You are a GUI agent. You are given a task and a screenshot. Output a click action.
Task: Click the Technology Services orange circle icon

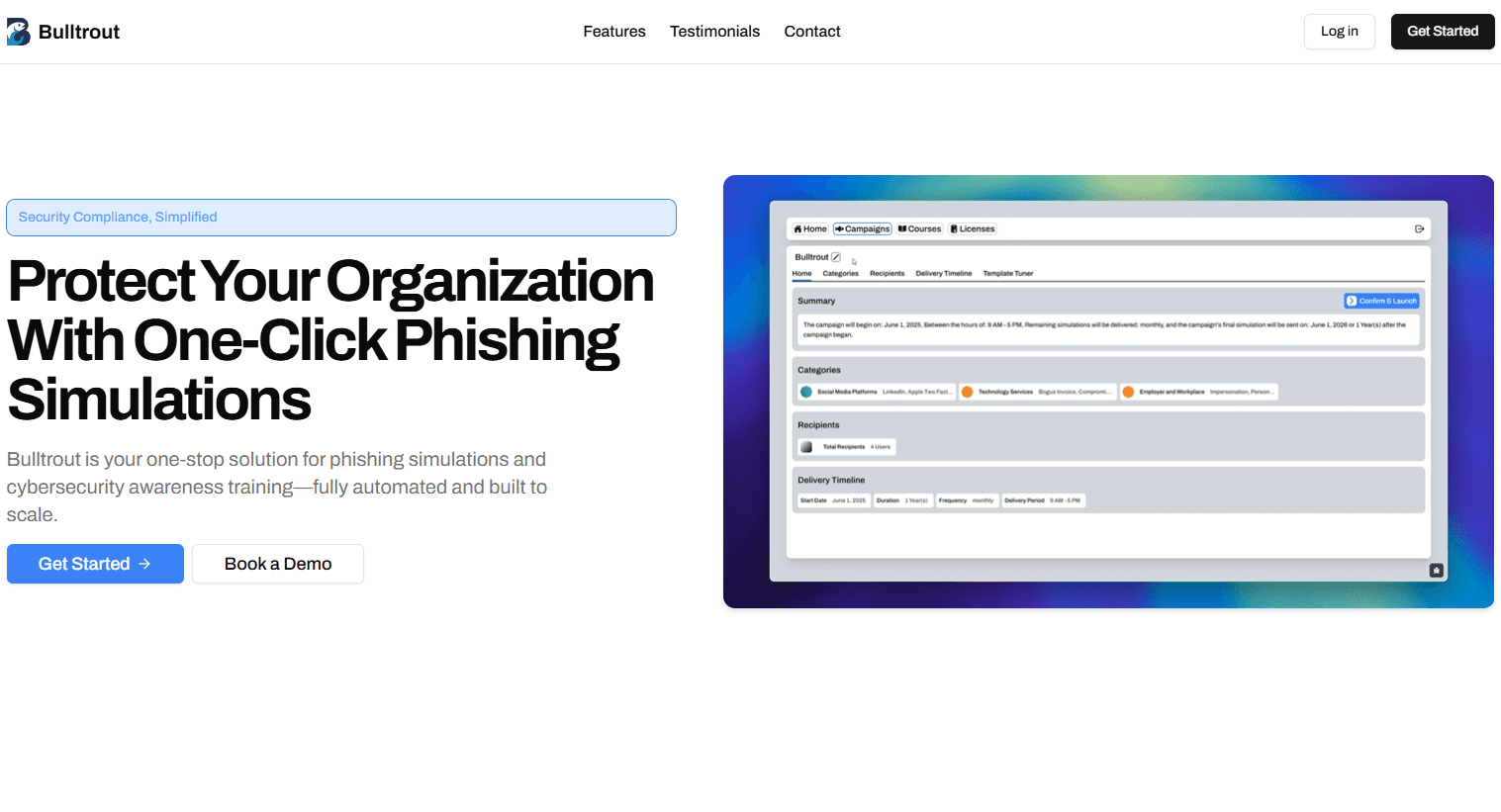[x=968, y=392]
